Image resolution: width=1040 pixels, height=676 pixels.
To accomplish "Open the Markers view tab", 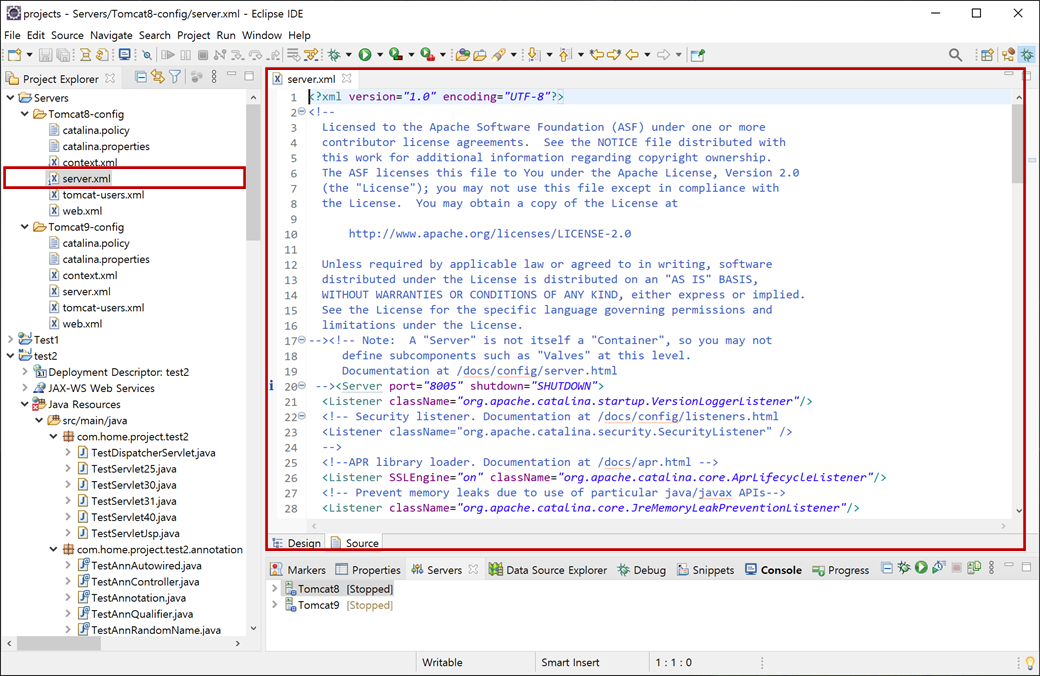I will [298, 570].
